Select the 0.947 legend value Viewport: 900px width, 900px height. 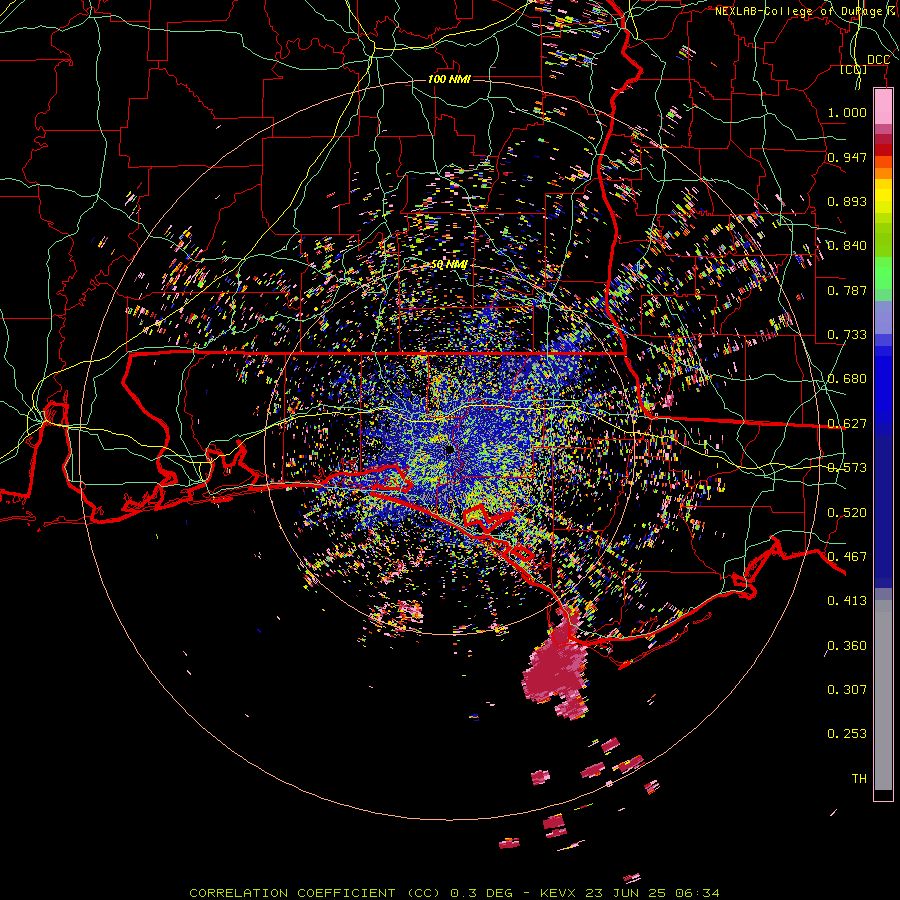click(847, 157)
